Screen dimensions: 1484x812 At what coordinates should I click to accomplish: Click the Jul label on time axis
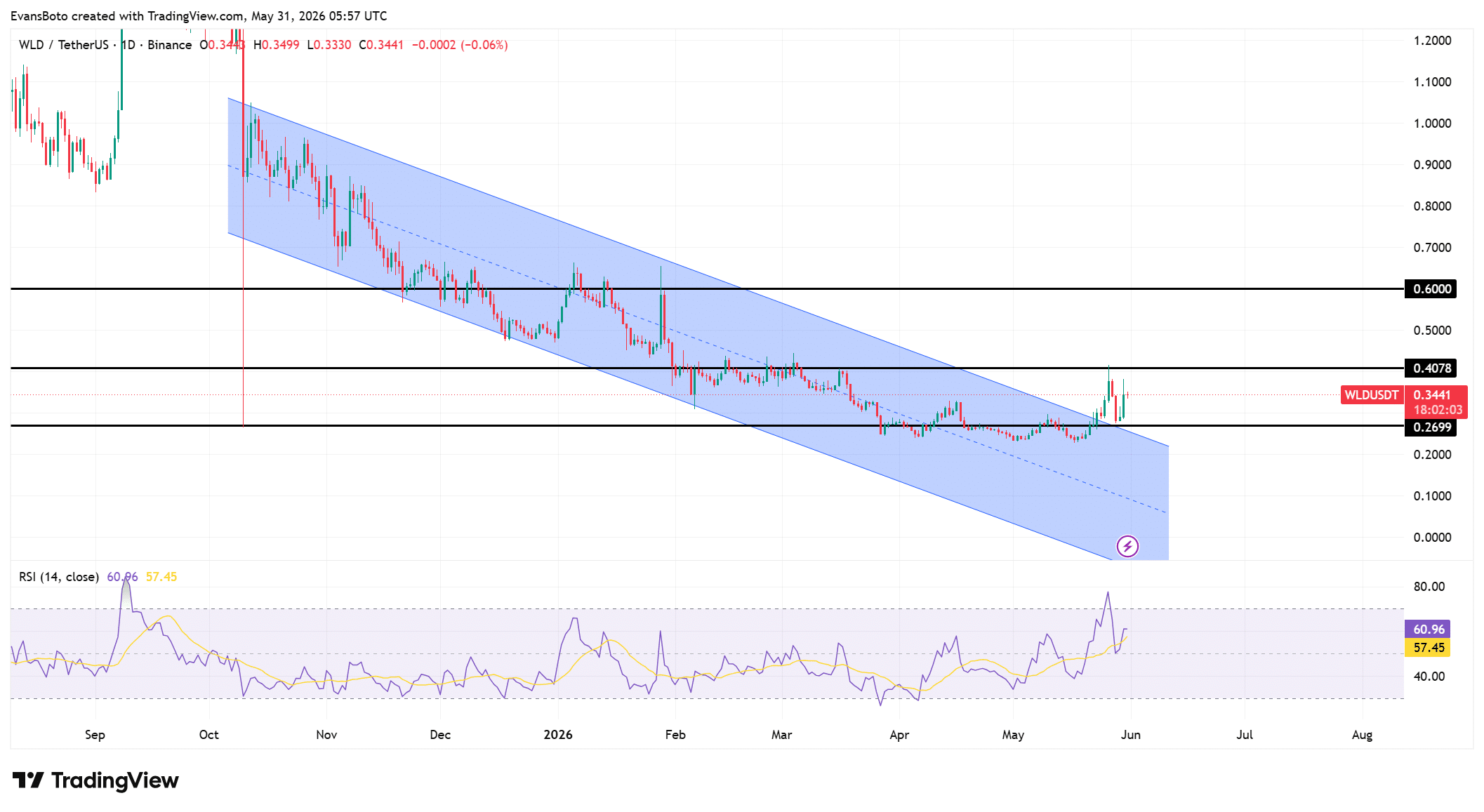point(1245,735)
